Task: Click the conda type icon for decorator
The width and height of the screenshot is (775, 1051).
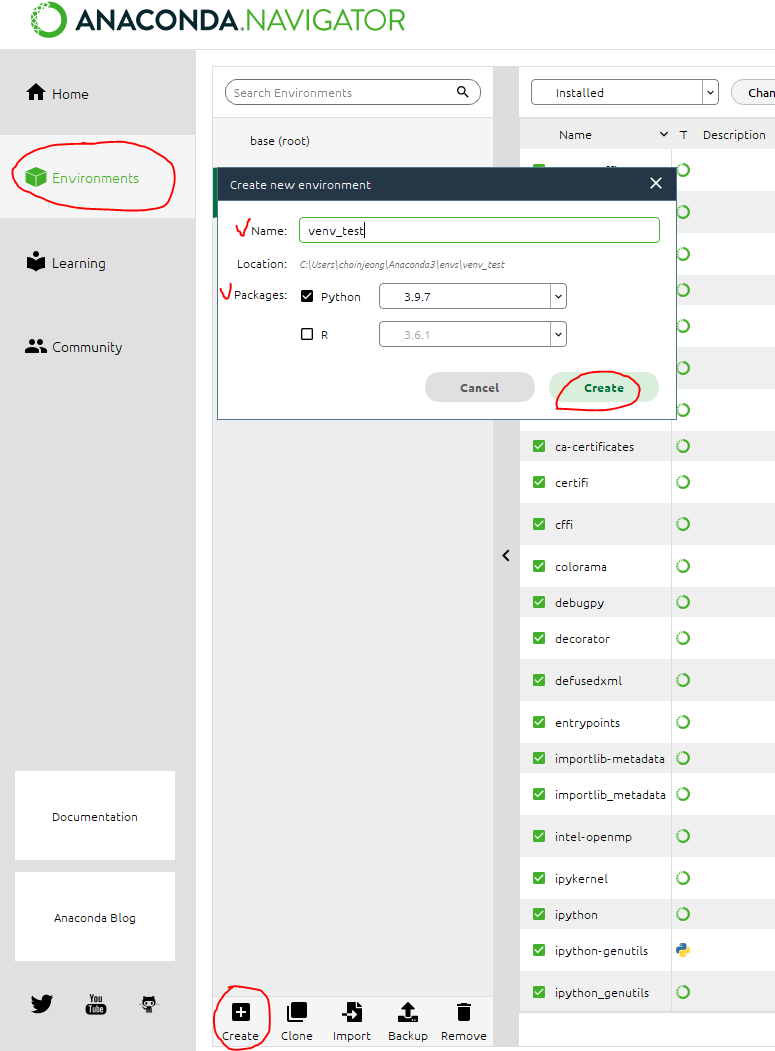Action: [x=683, y=638]
